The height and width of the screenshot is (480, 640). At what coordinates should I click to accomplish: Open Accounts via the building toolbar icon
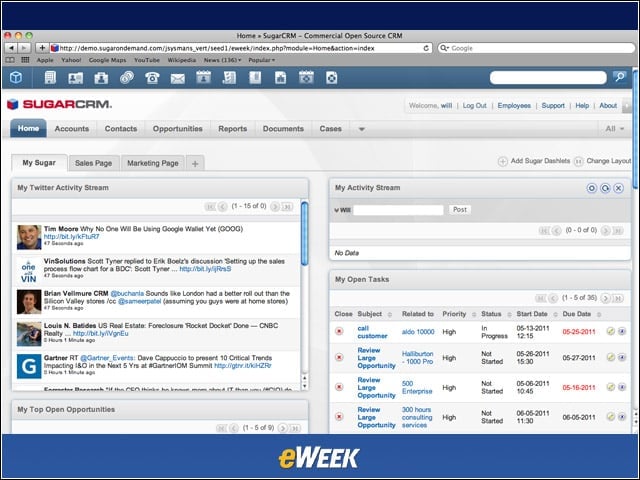50,78
